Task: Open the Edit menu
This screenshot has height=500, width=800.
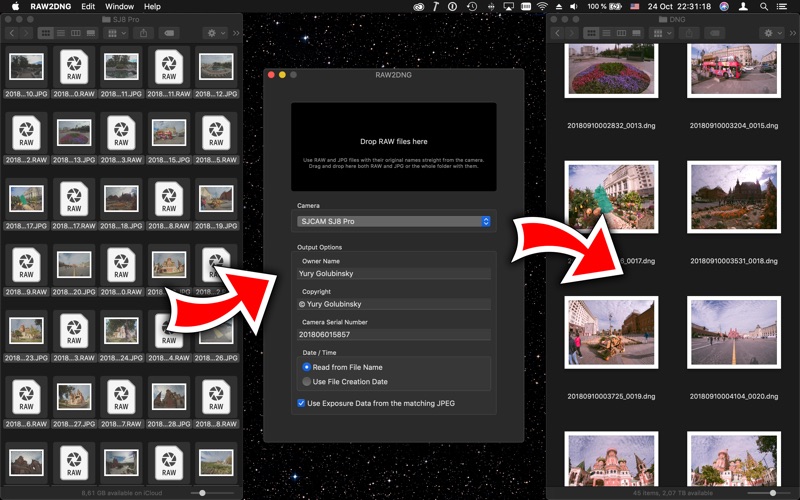Action: pos(88,6)
